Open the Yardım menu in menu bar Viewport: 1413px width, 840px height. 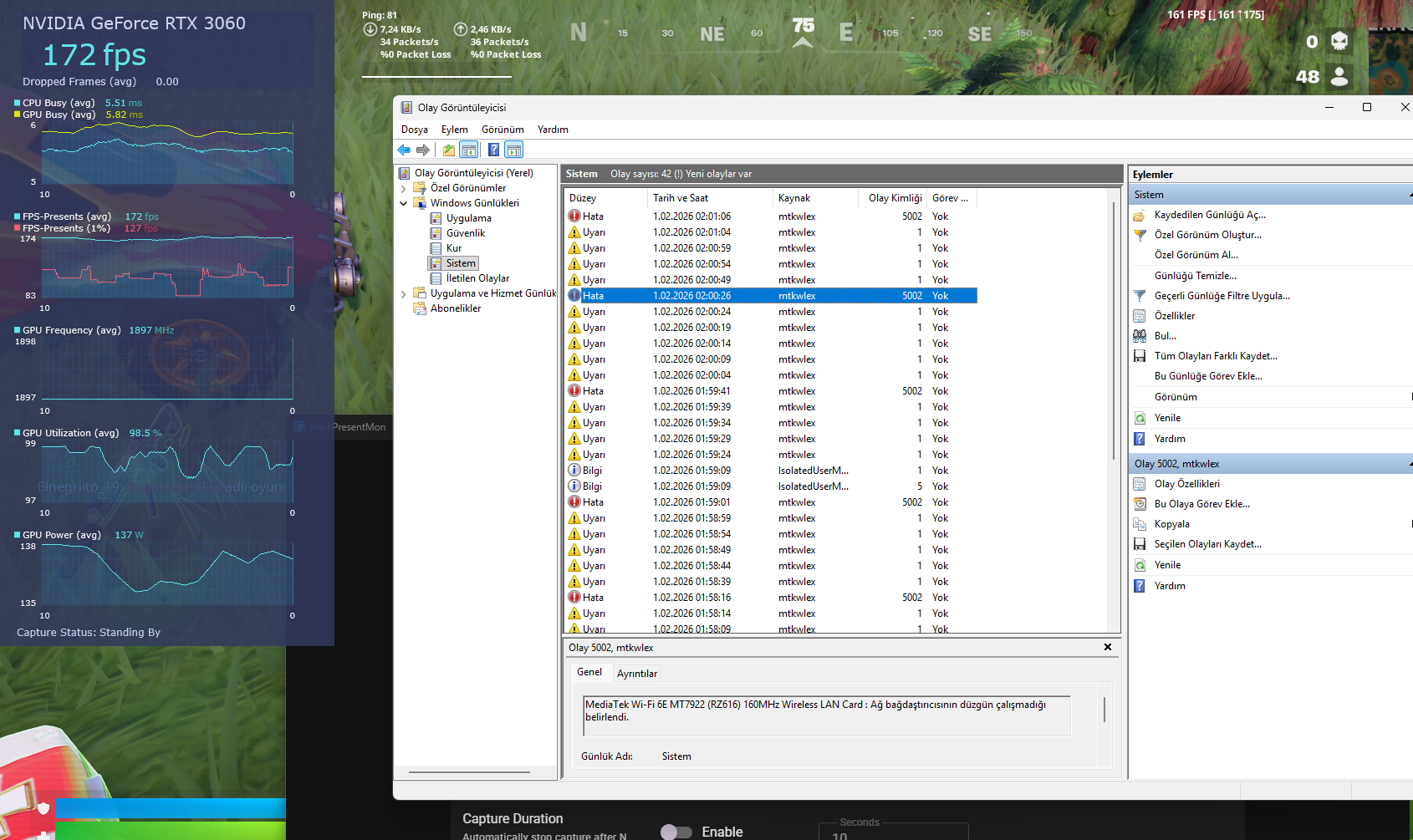pyautogui.click(x=553, y=130)
